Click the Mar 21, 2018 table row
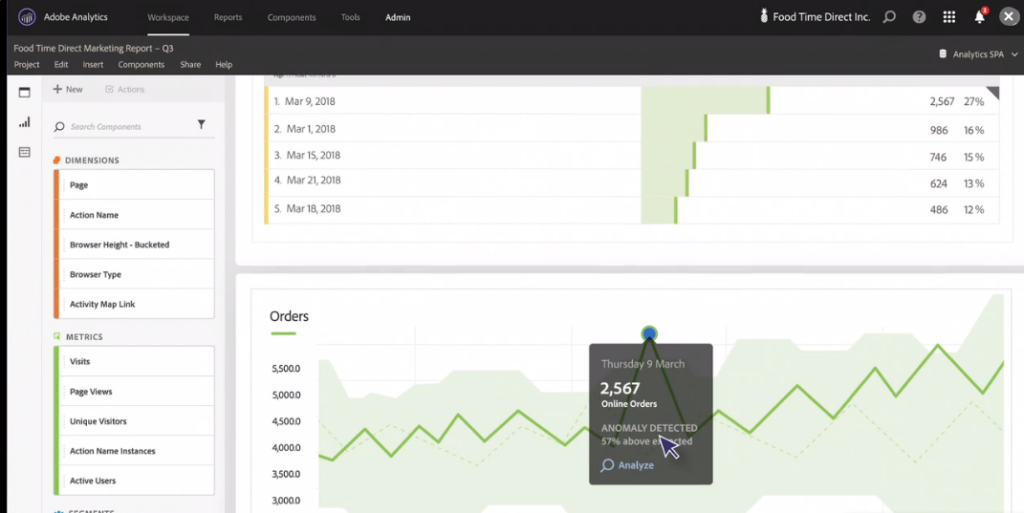 click(632, 183)
